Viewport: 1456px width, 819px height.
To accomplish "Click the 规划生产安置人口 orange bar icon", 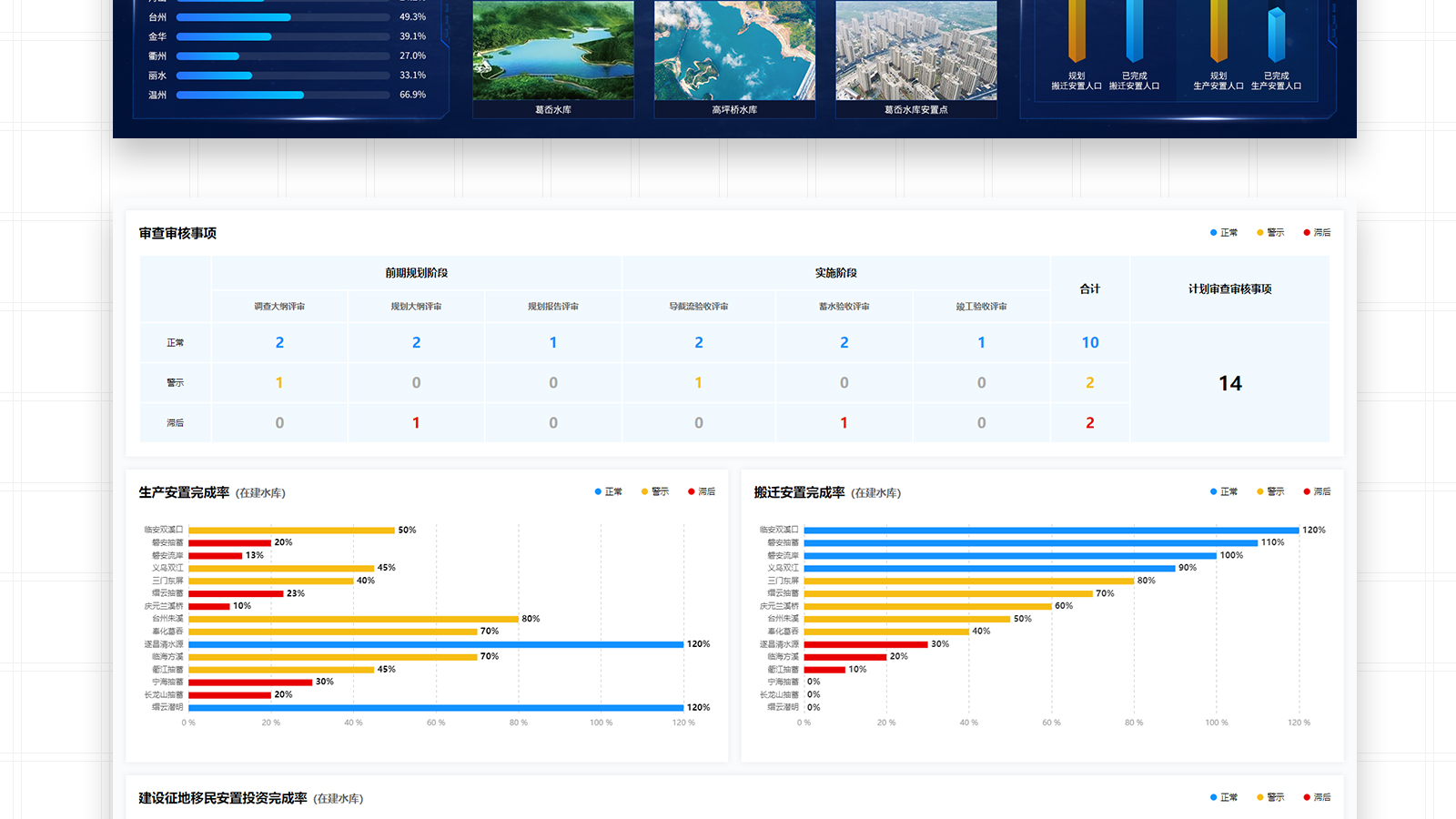I will 1218,32.
